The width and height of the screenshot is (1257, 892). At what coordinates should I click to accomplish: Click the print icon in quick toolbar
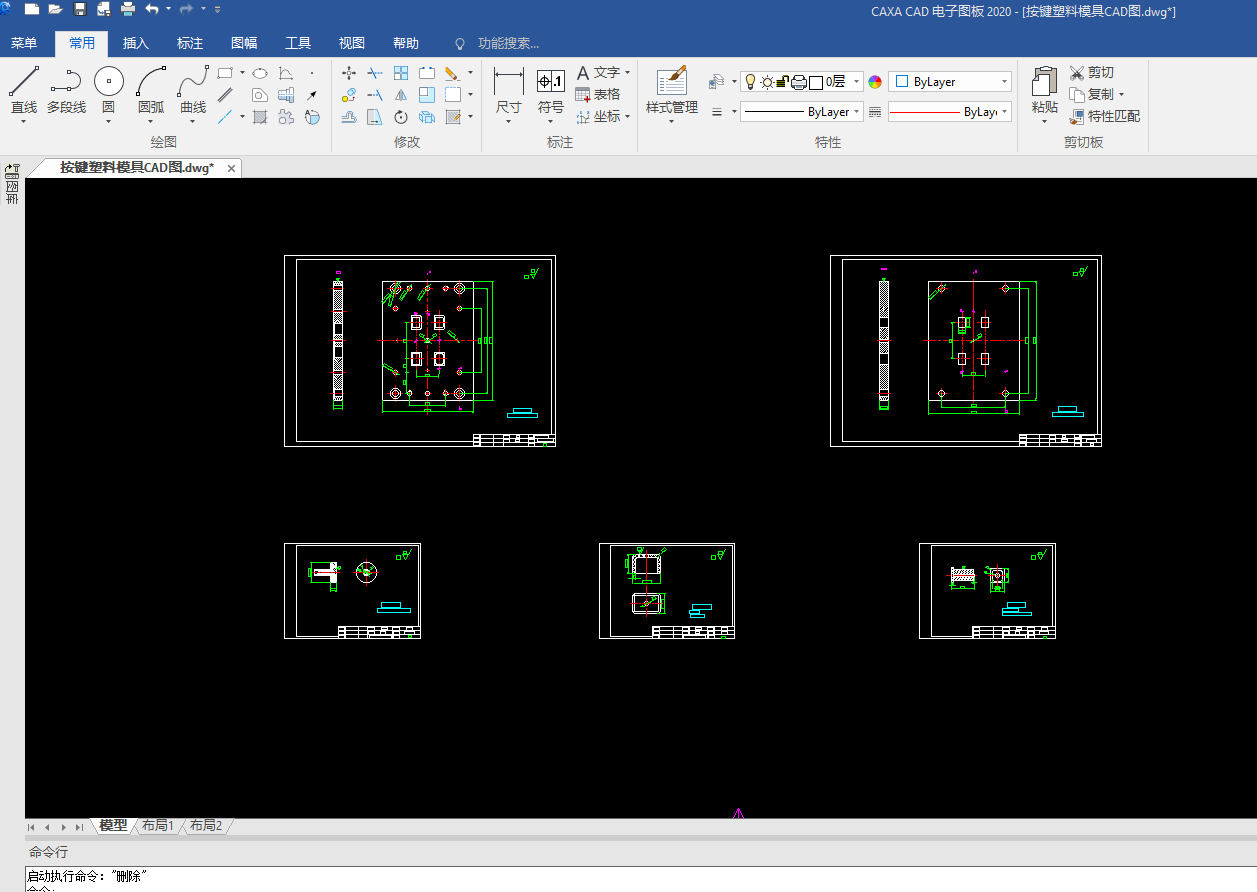point(128,9)
